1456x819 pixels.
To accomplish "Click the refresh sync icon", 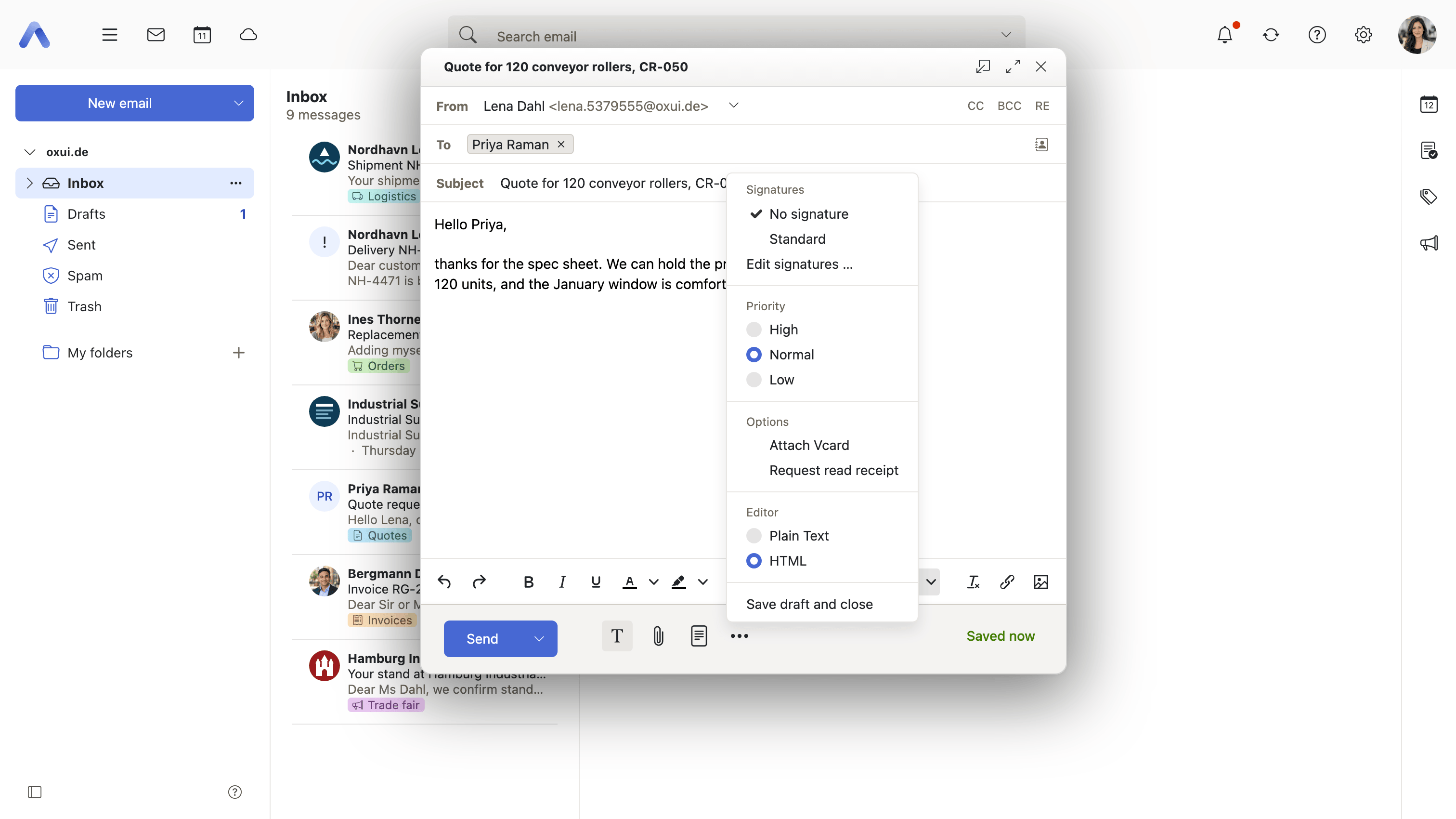I will [x=1271, y=35].
